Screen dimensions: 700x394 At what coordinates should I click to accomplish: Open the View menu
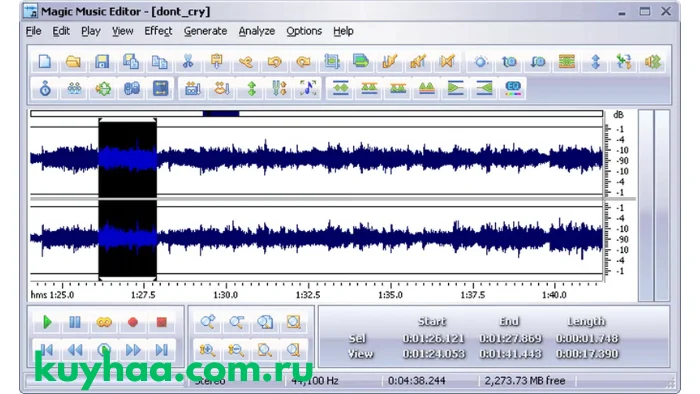pyautogui.click(x=122, y=31)
